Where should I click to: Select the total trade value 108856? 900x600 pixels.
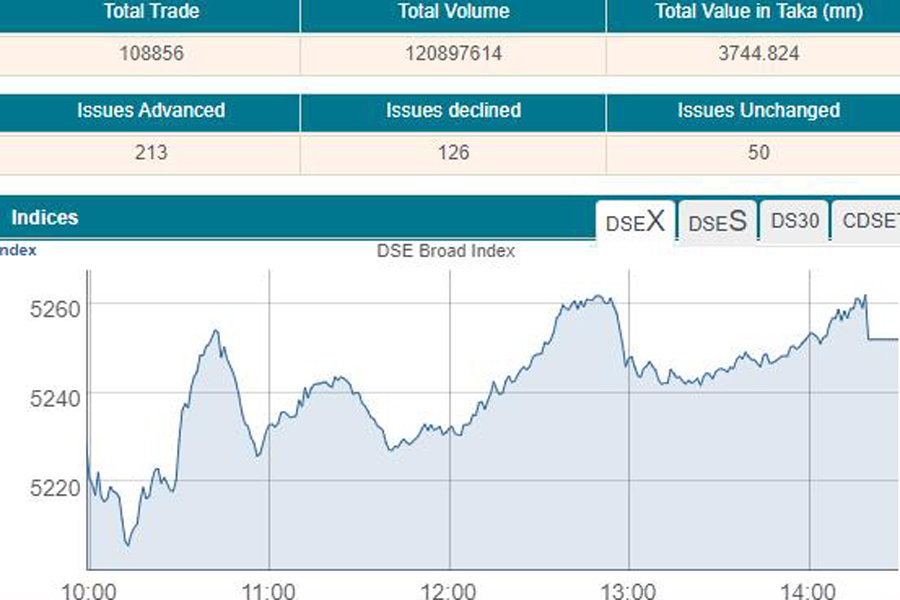150,54
